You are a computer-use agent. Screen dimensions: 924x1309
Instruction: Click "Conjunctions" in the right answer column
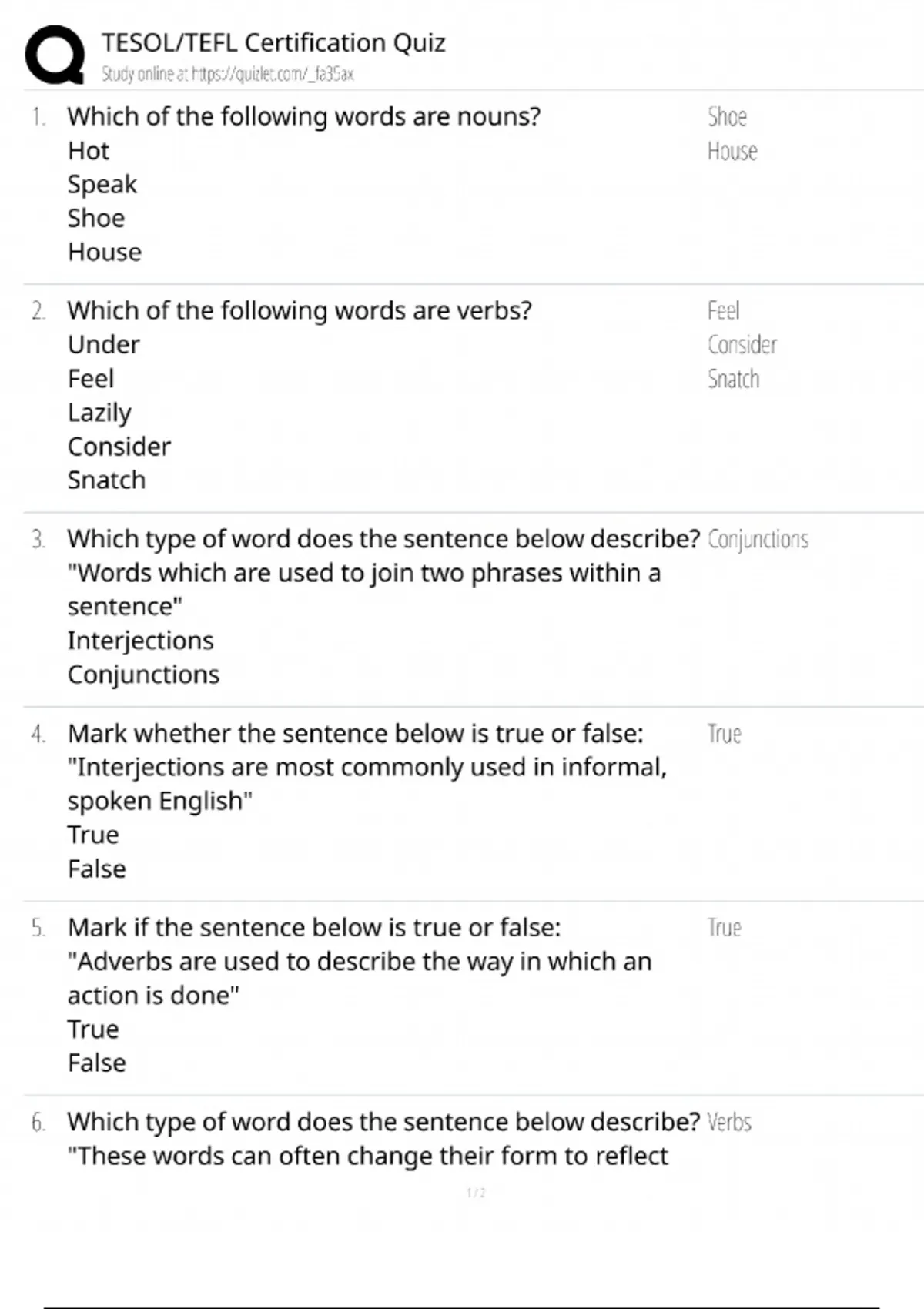(x=758, y=540)
